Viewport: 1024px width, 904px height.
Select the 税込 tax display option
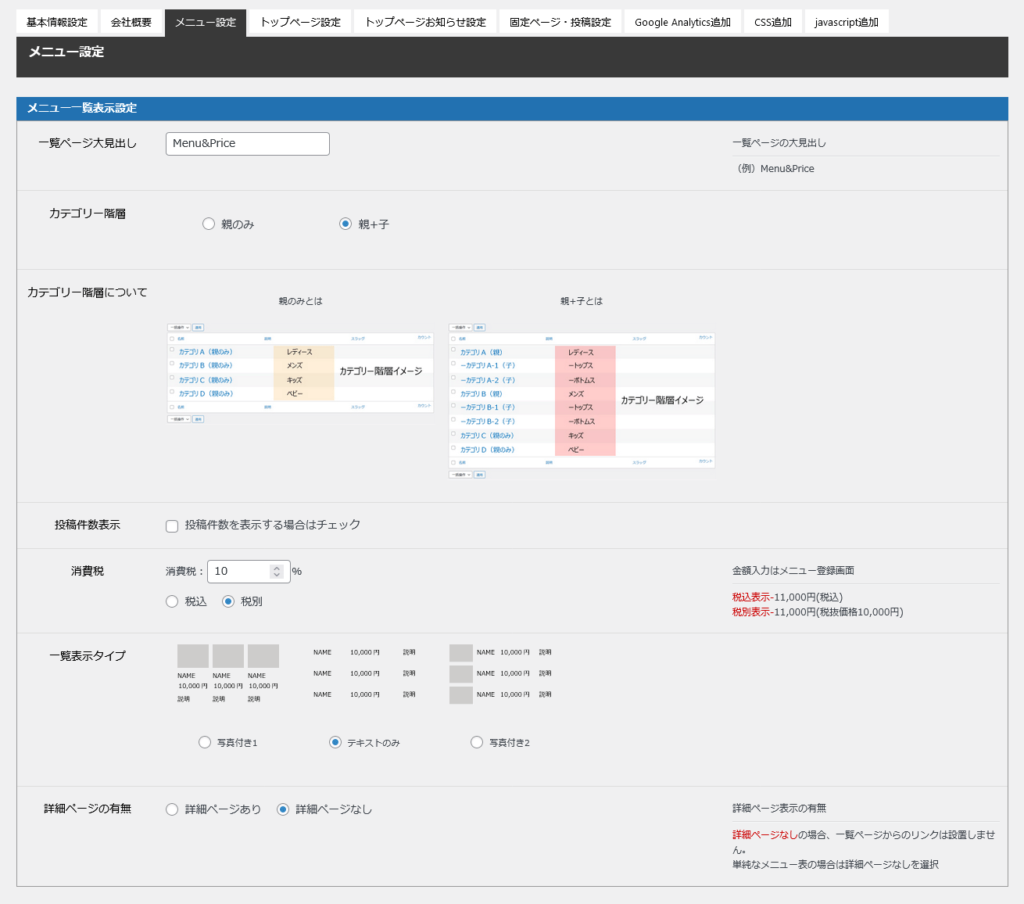[172, 602]
